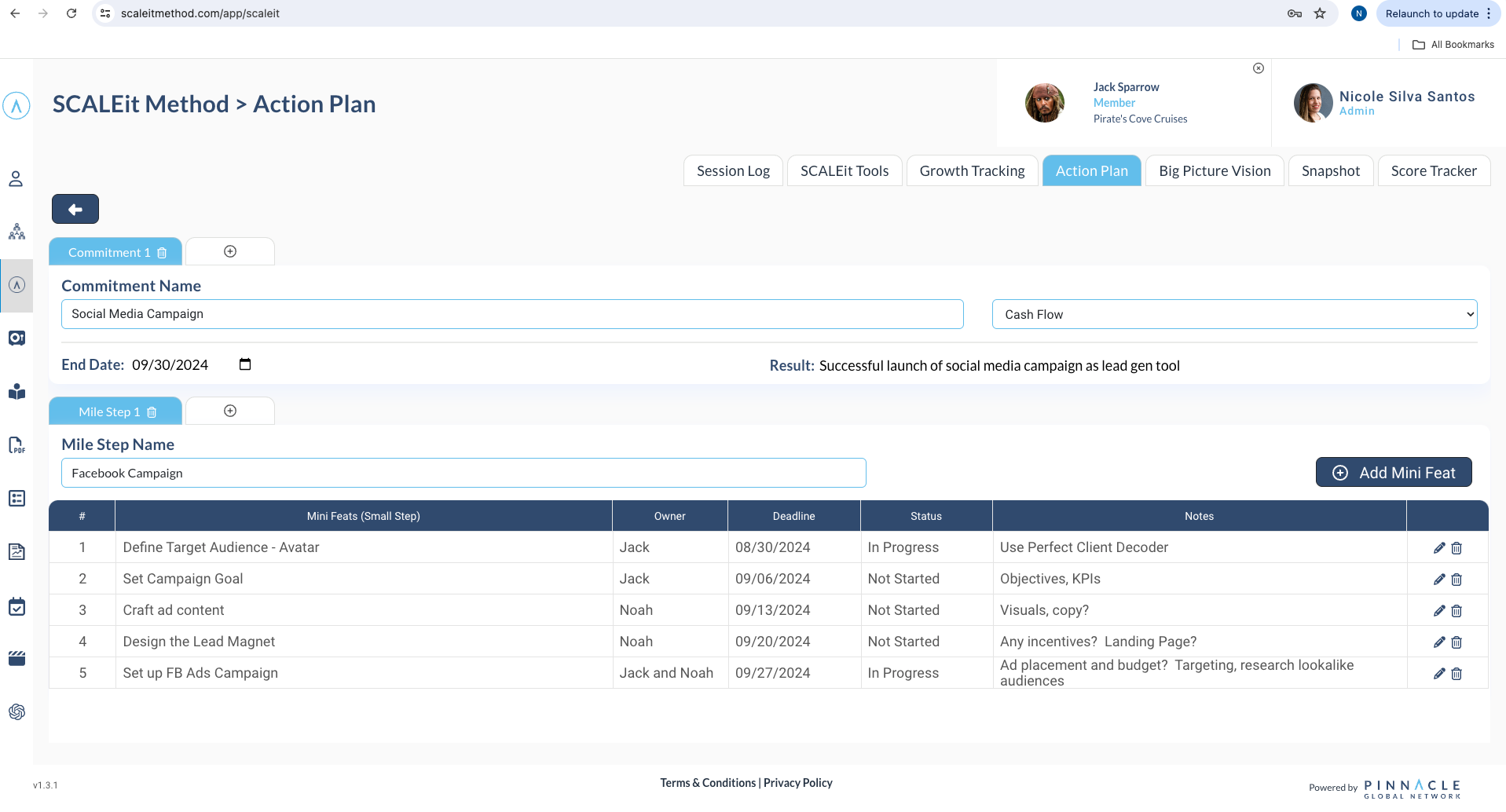The height and width of the screenshot is (812, 1506).
Task: Open the calendar check sidebar icon
Action: (16, 607)
